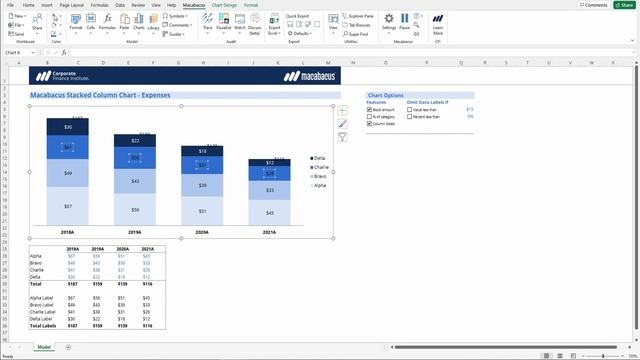640x360 pixels.
Task: Open the Chart Styles brush button
Action: 342,124
